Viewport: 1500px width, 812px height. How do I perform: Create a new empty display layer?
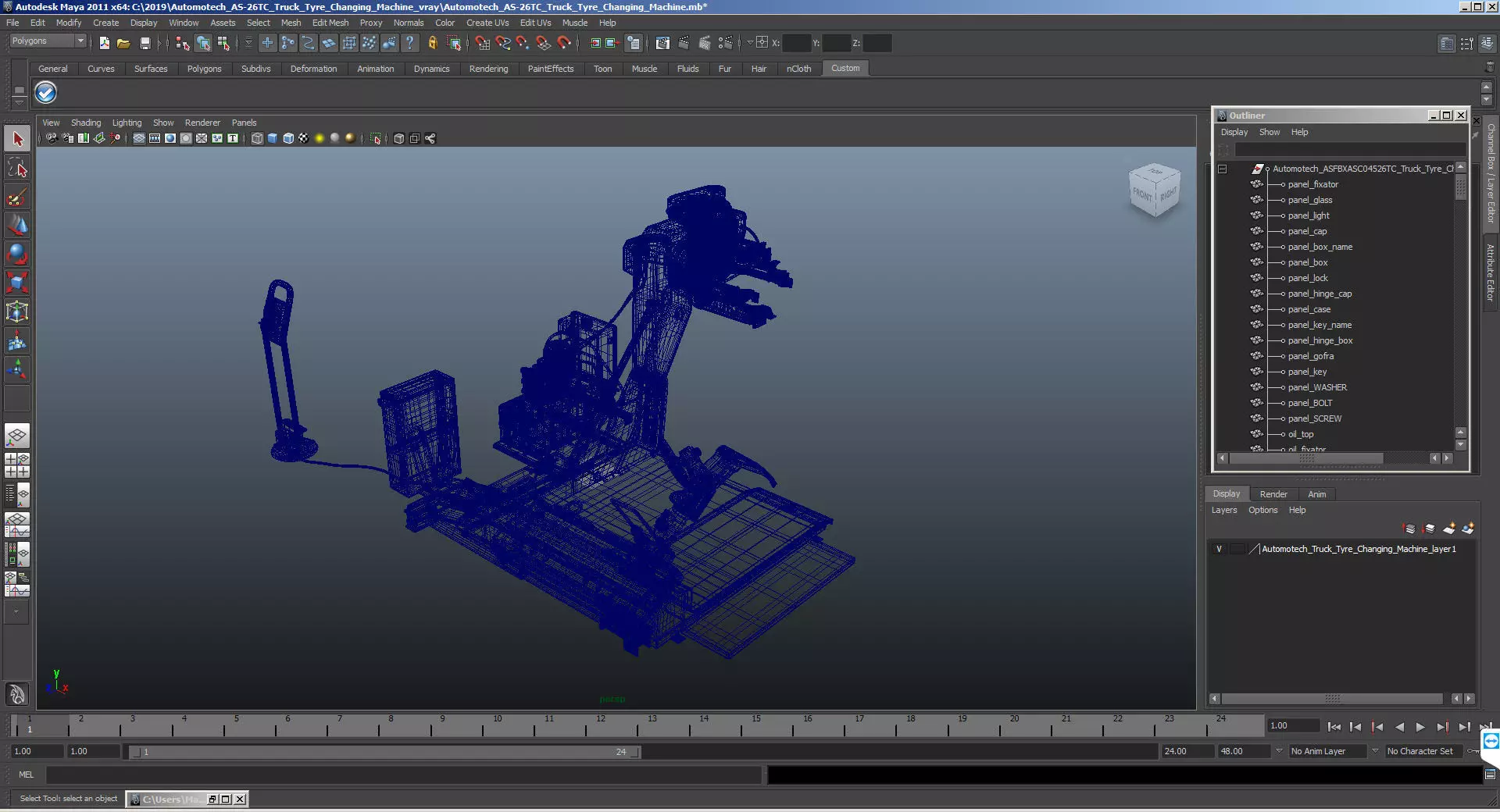point(1448,529)
